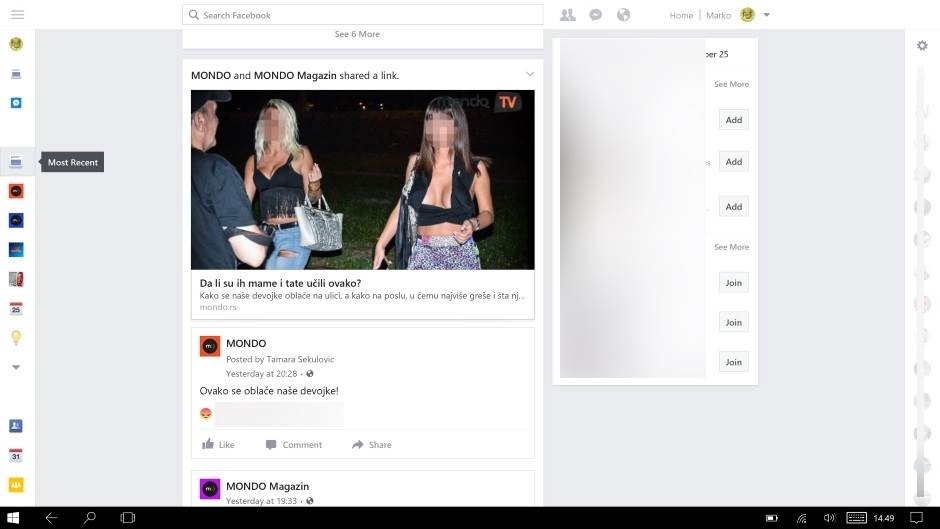The image size is (940, 529).
Task: Open the lightbulb icon in left sidebar
Action: 16,338
